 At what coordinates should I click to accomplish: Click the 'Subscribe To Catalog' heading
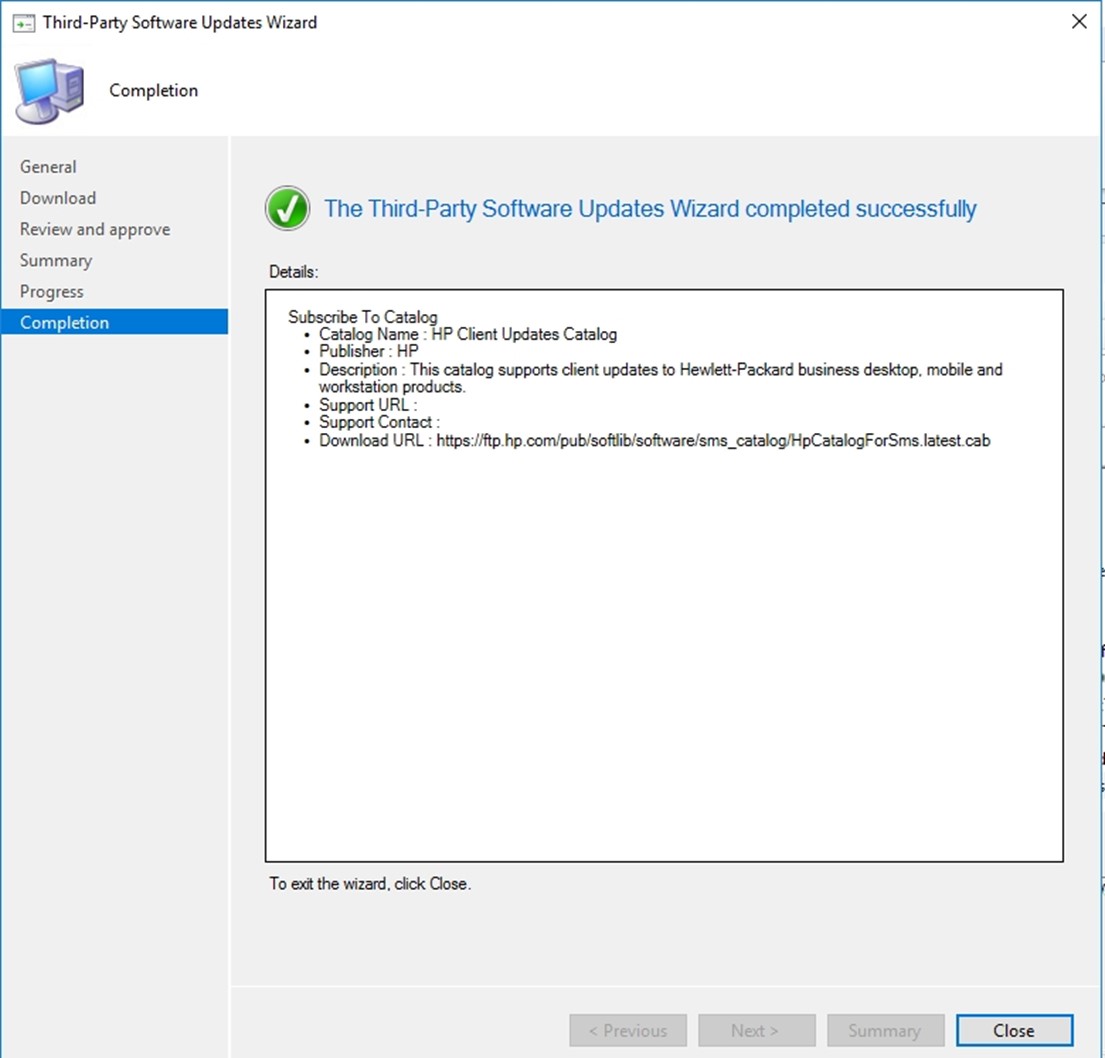[x=363, y=317]
